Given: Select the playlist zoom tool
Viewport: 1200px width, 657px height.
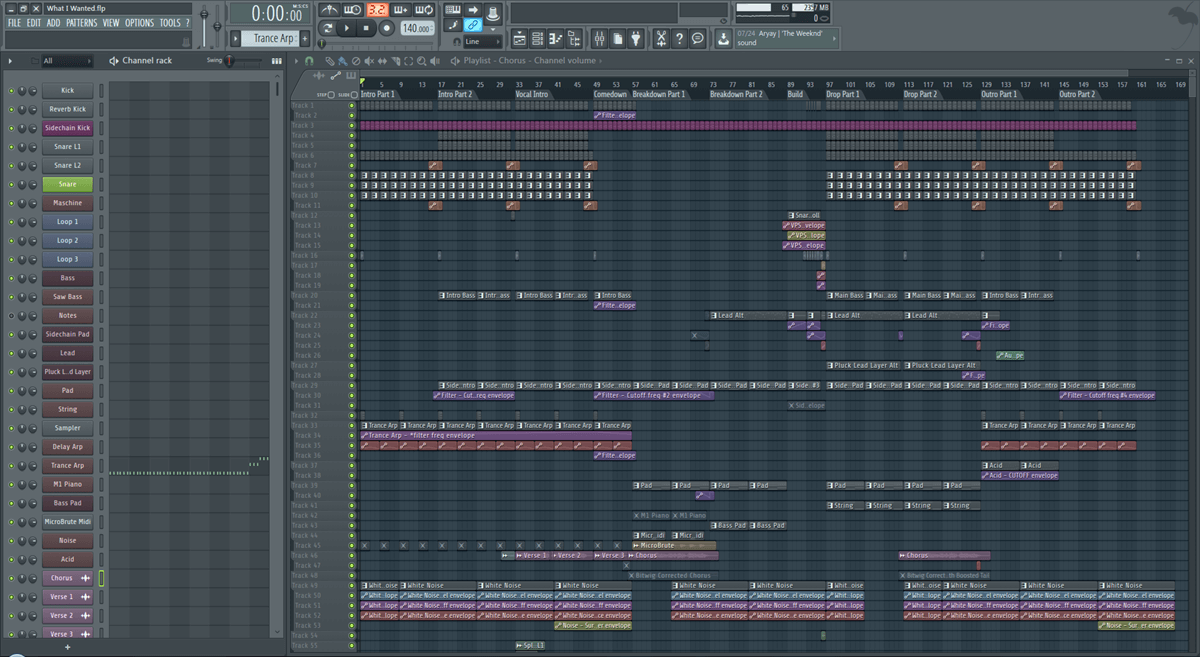Looking at the screenshot, I should tap(420, 61).
